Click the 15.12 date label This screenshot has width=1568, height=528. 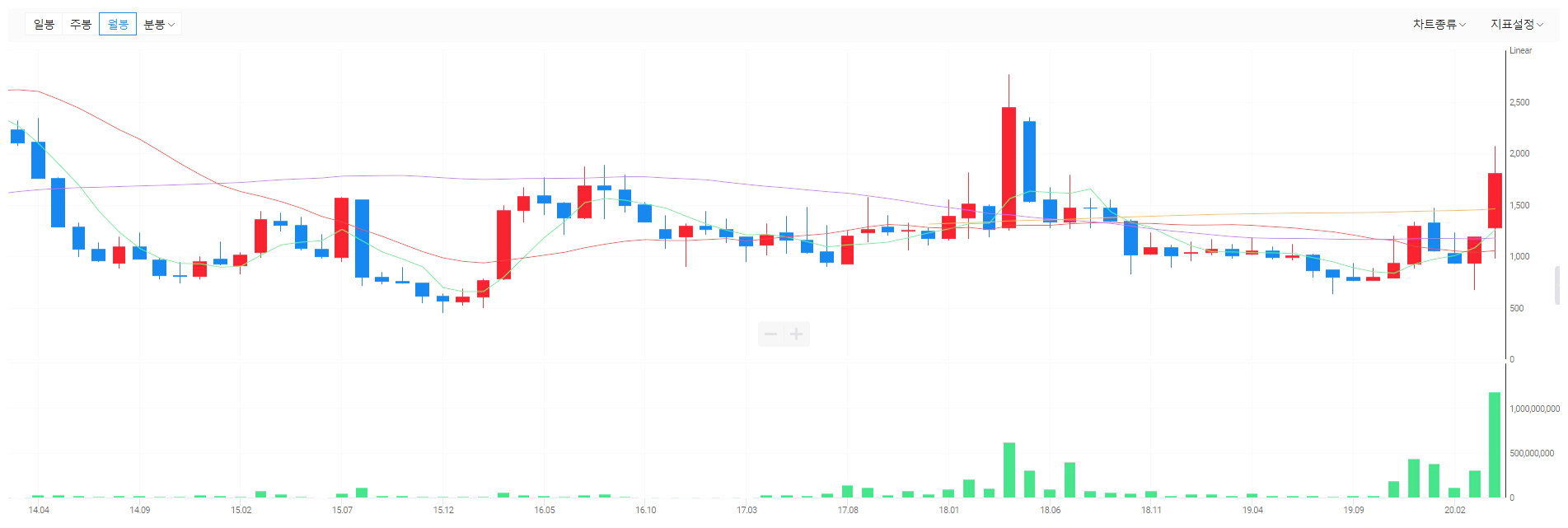[x=443, y=511]
